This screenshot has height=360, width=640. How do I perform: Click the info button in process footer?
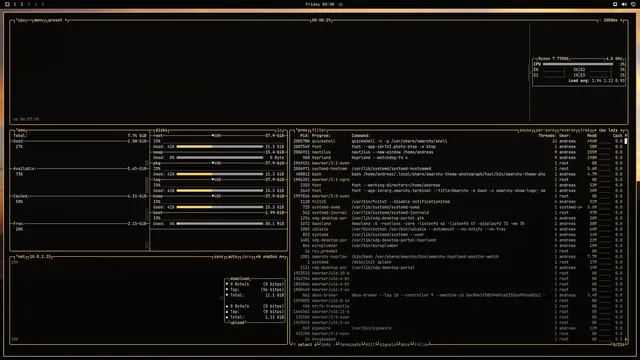click(x=325, y=344)
